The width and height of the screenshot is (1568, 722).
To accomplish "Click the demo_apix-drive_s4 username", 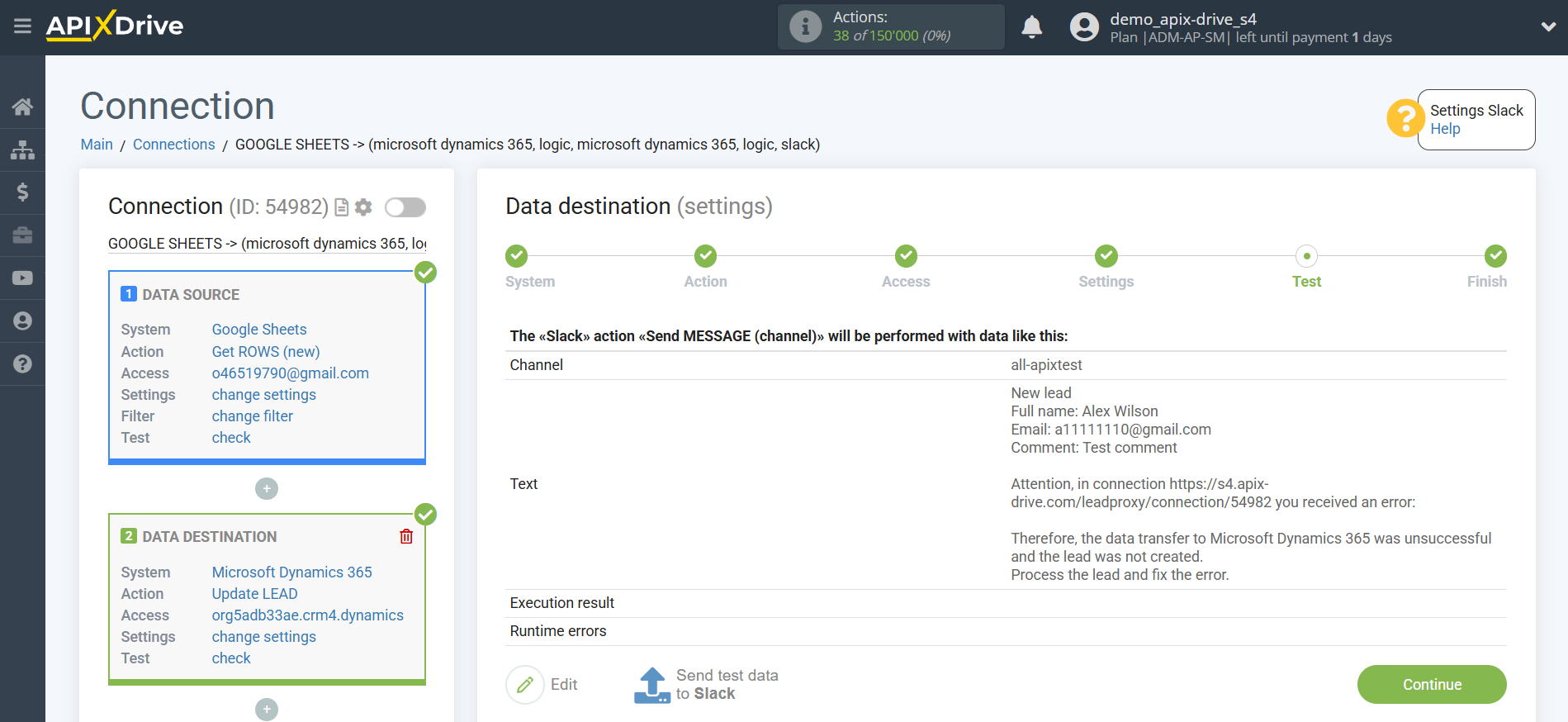I will [1183, 19].
